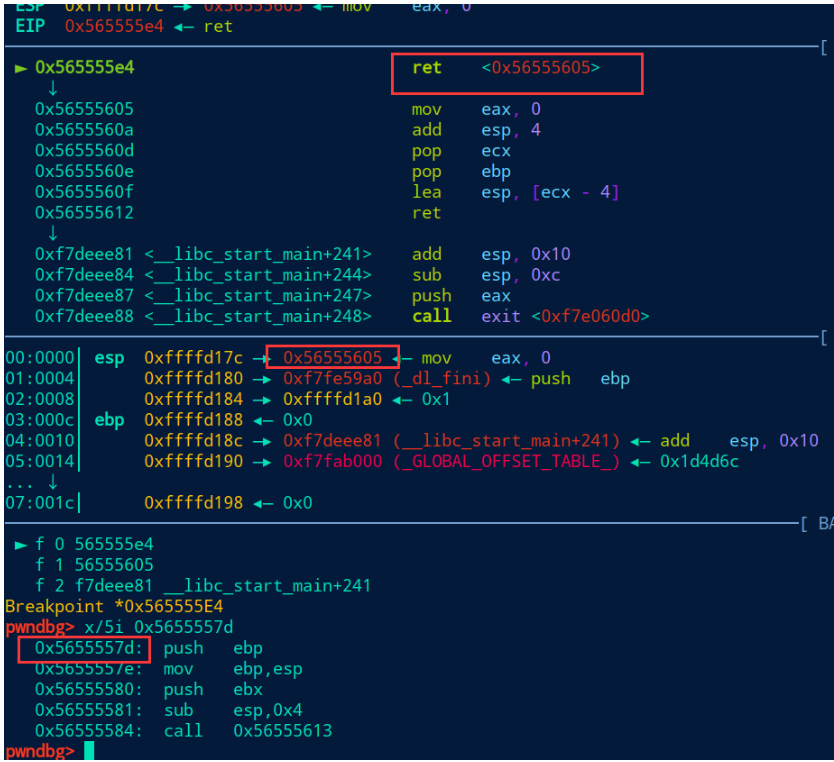834x762 pixels.
Task: Click stack address 0xffffd190
Action: pyautogui.click(x=194, y=462)
